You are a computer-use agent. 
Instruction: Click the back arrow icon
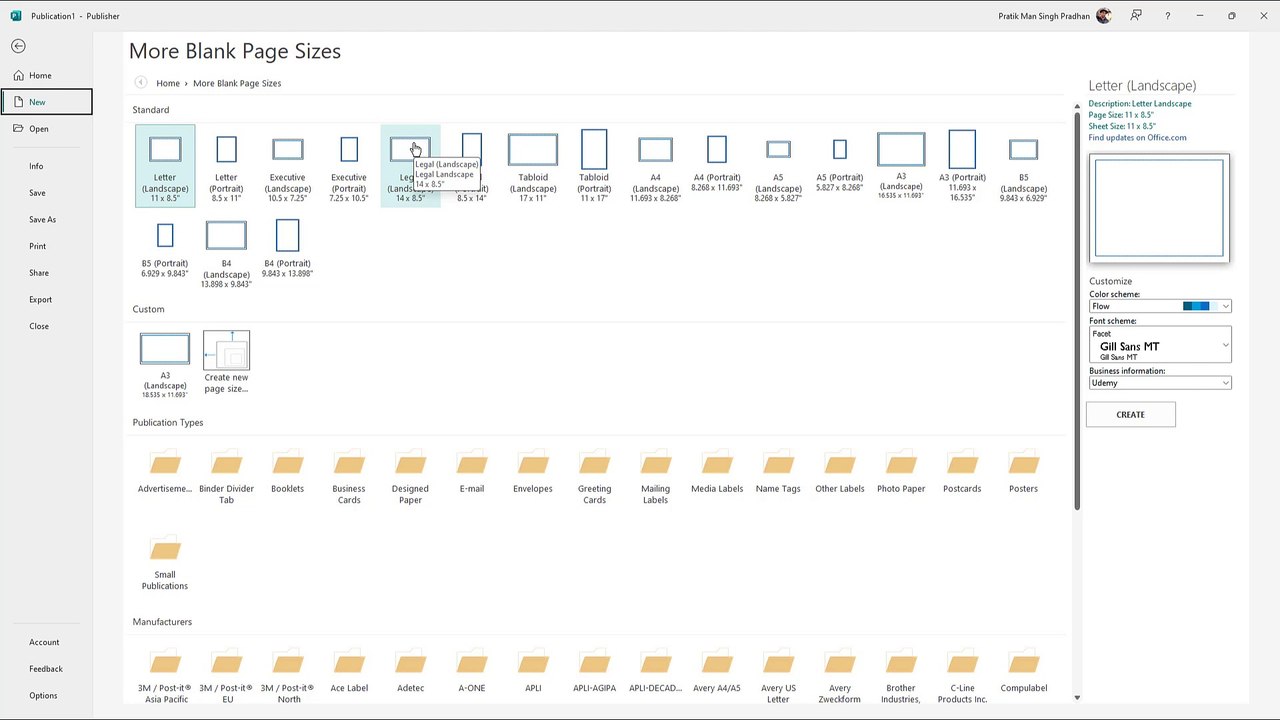click(18, 46)
